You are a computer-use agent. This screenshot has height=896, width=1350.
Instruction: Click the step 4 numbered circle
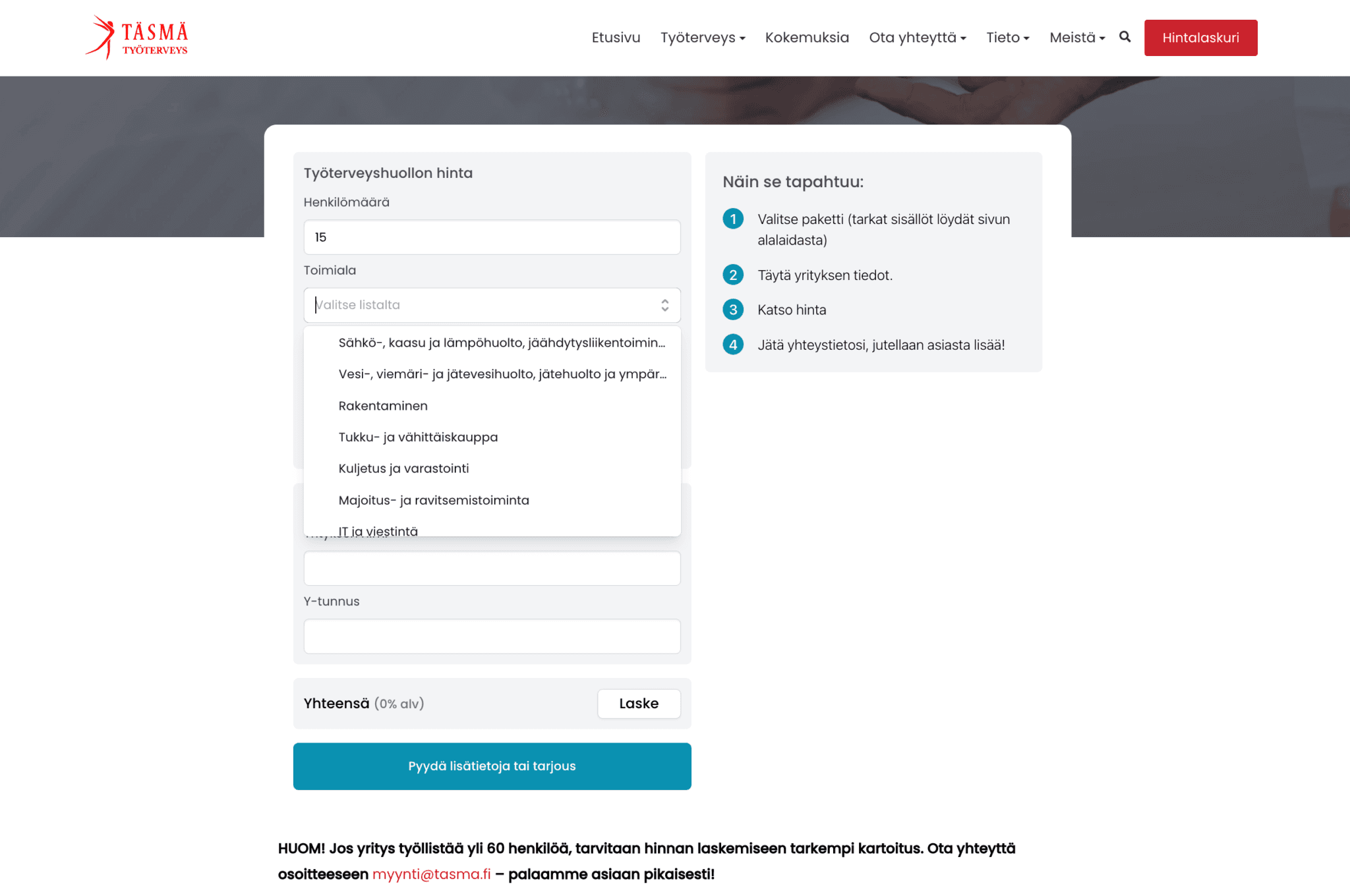point(733,345)
